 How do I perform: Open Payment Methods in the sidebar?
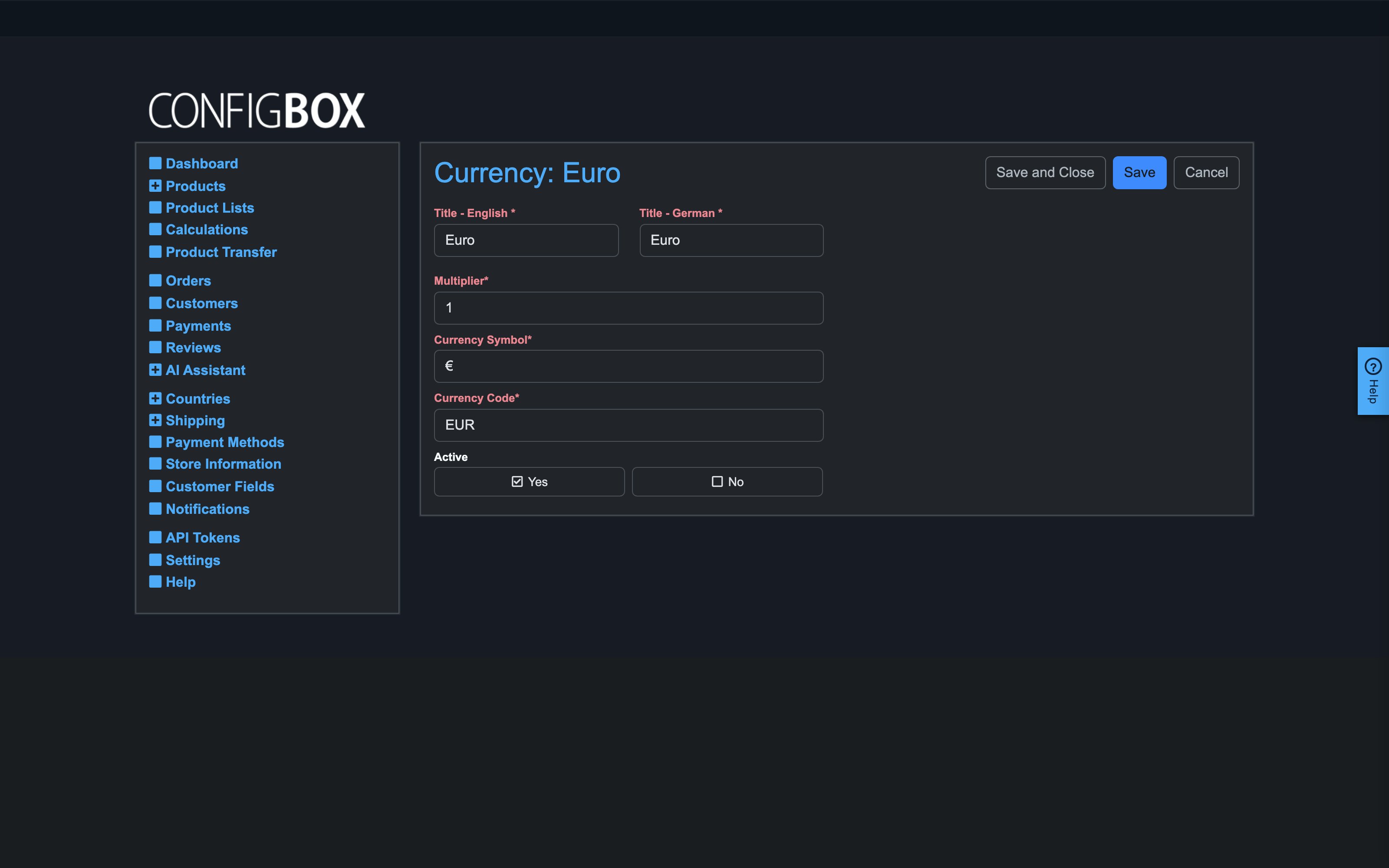coord(225,442)
